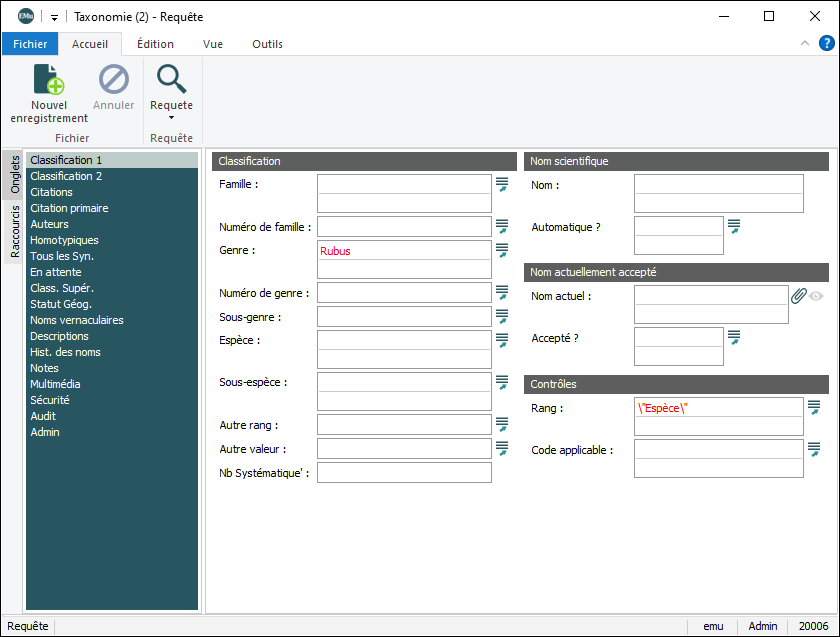Expand the Requete dropdown arrow in ribbon

171,118
